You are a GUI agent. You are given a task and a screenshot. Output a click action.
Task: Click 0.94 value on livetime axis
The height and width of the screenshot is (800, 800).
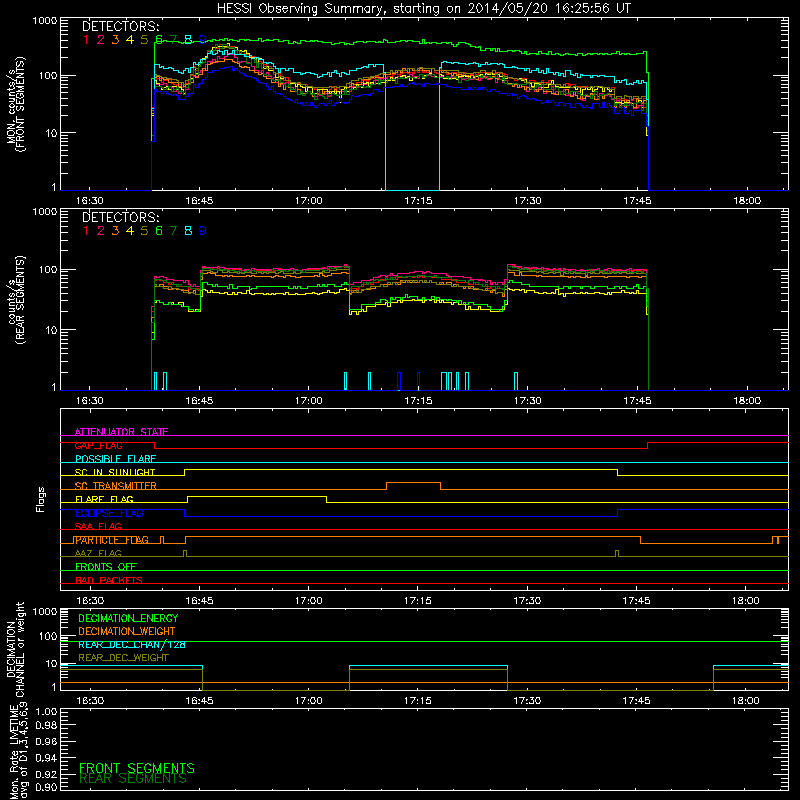pos(46,758)
